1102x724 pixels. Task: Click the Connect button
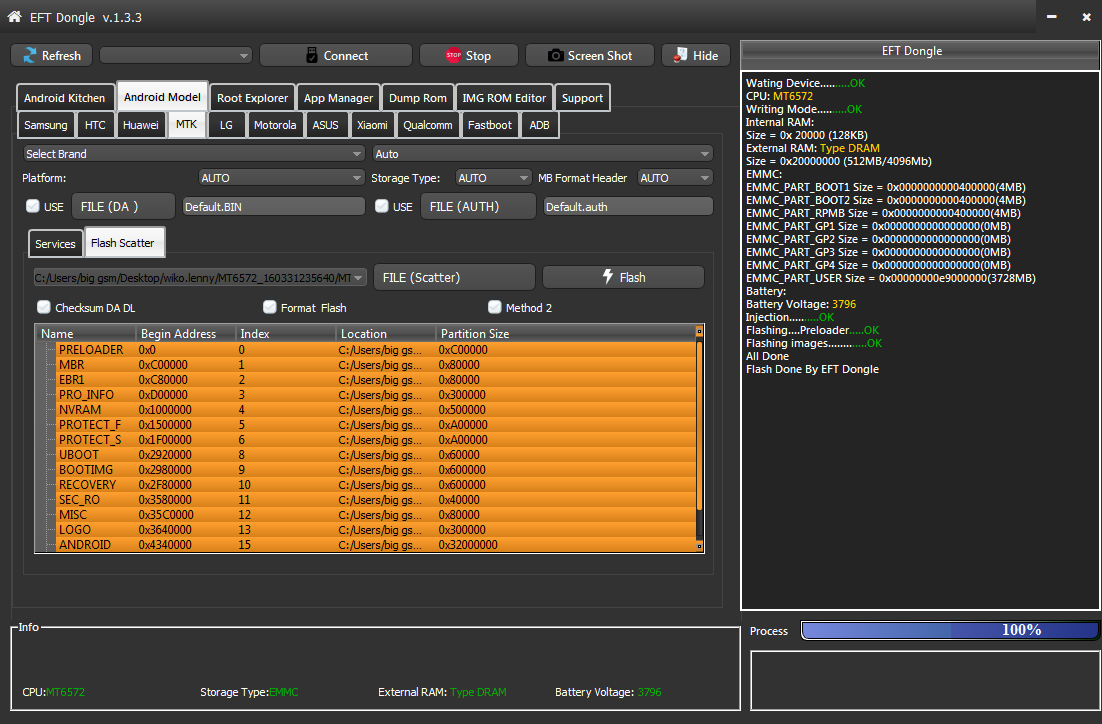click(336, 55)
